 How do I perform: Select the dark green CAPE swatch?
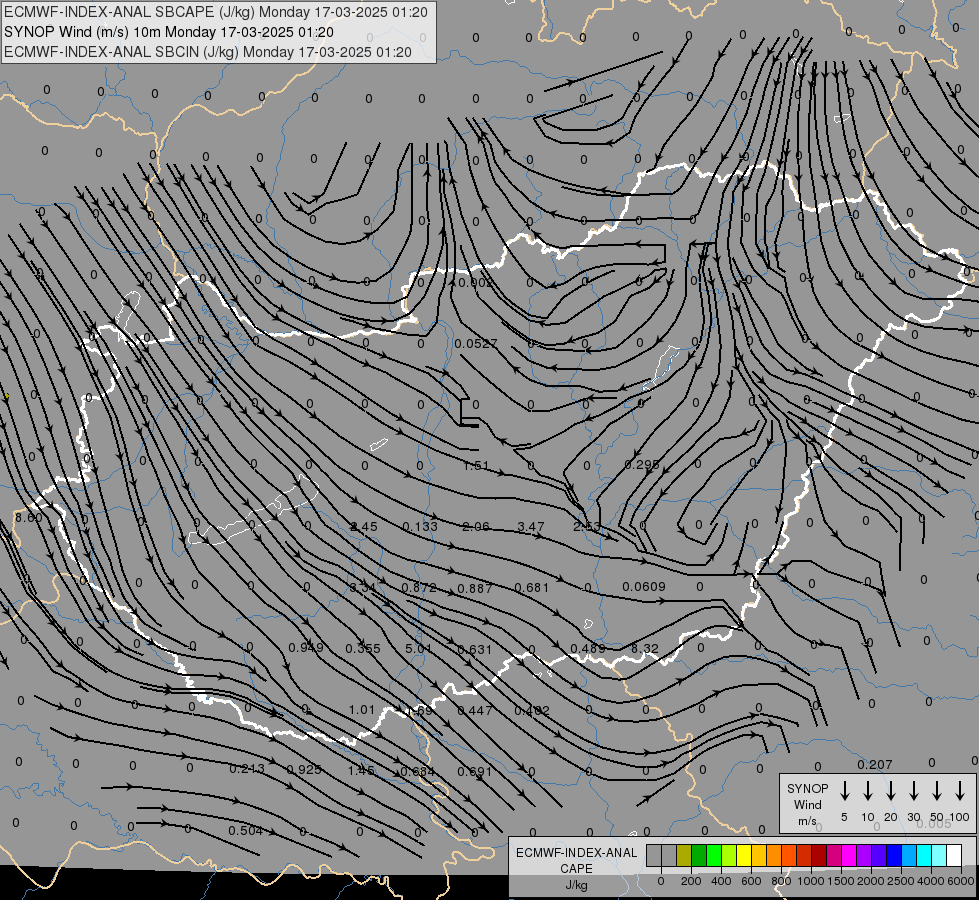pos(699,856)
